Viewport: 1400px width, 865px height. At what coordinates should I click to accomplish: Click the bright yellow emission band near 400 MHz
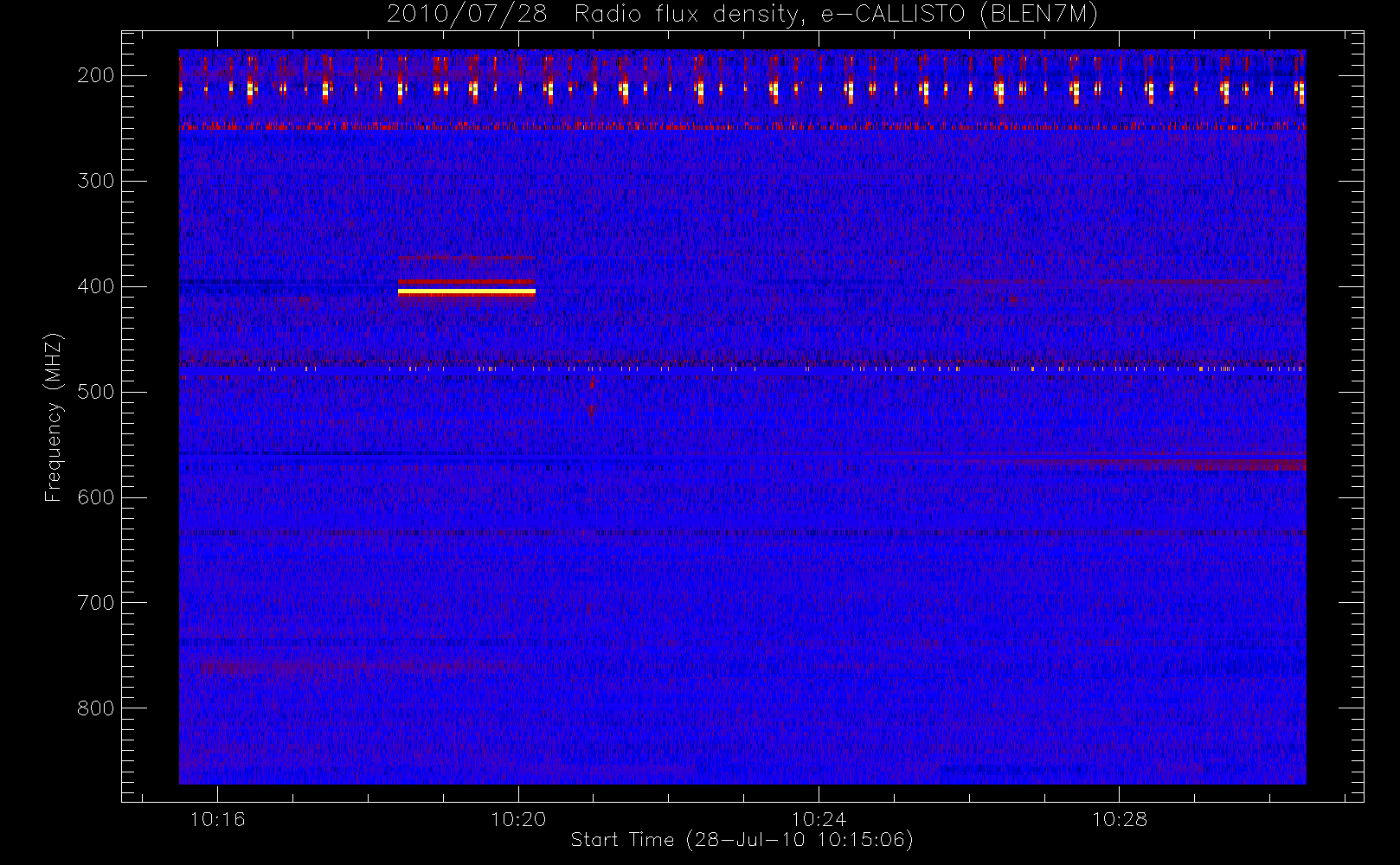466,292
